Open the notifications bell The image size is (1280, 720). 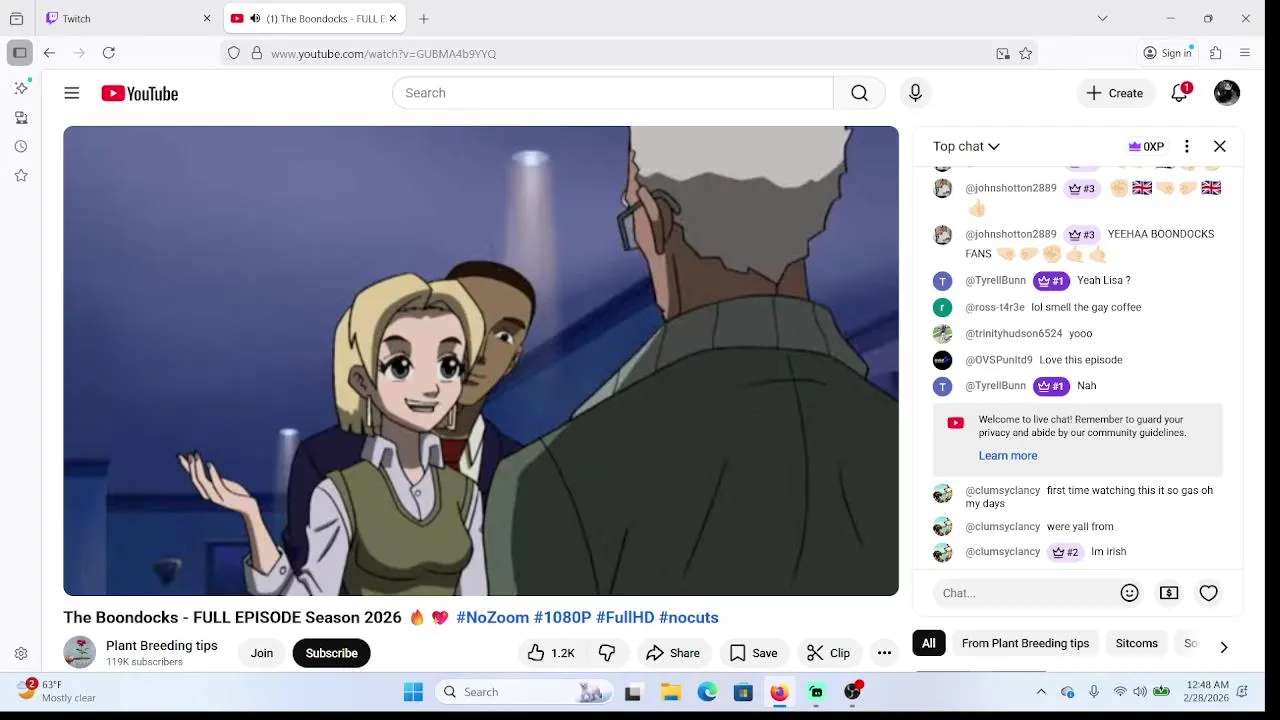(1180, 93)
